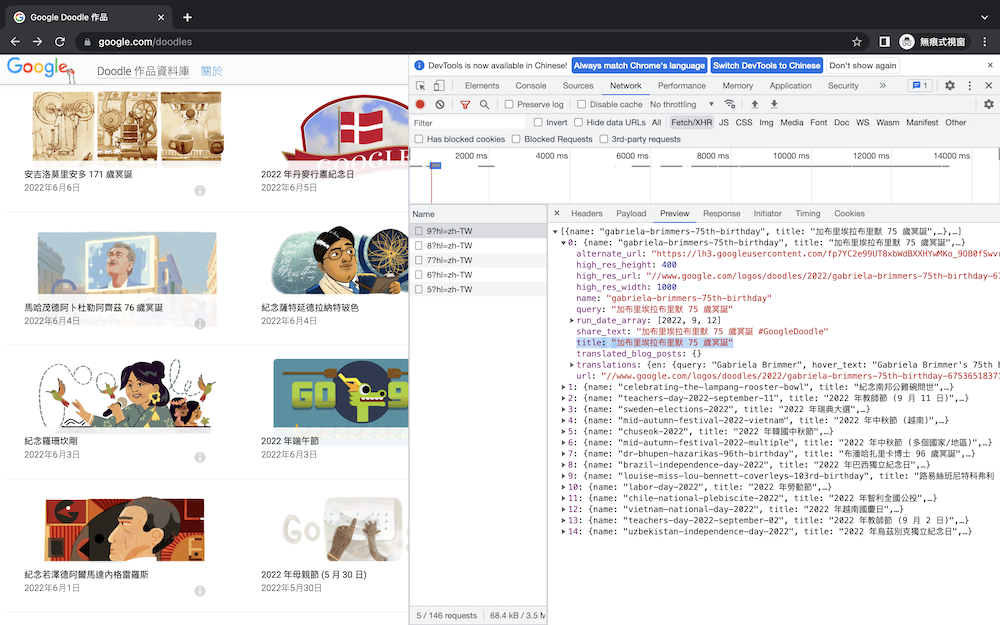1000x625 pixels.
Task: Click the import HAR upload icon
Action: [754, 104]
